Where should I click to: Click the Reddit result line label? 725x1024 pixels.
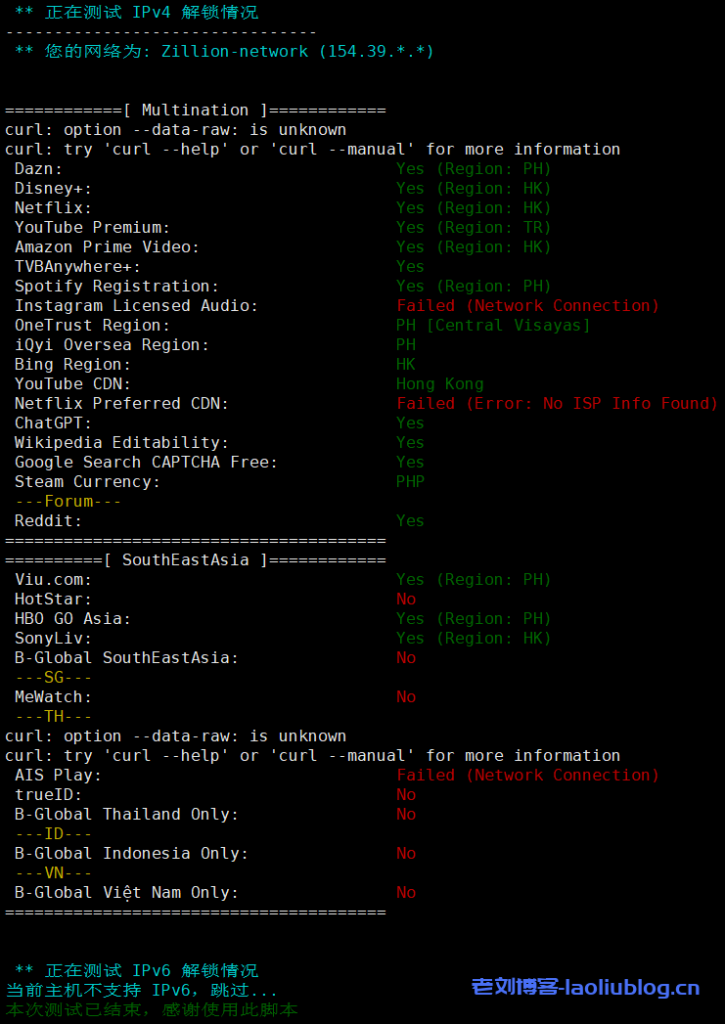point(49,521)
